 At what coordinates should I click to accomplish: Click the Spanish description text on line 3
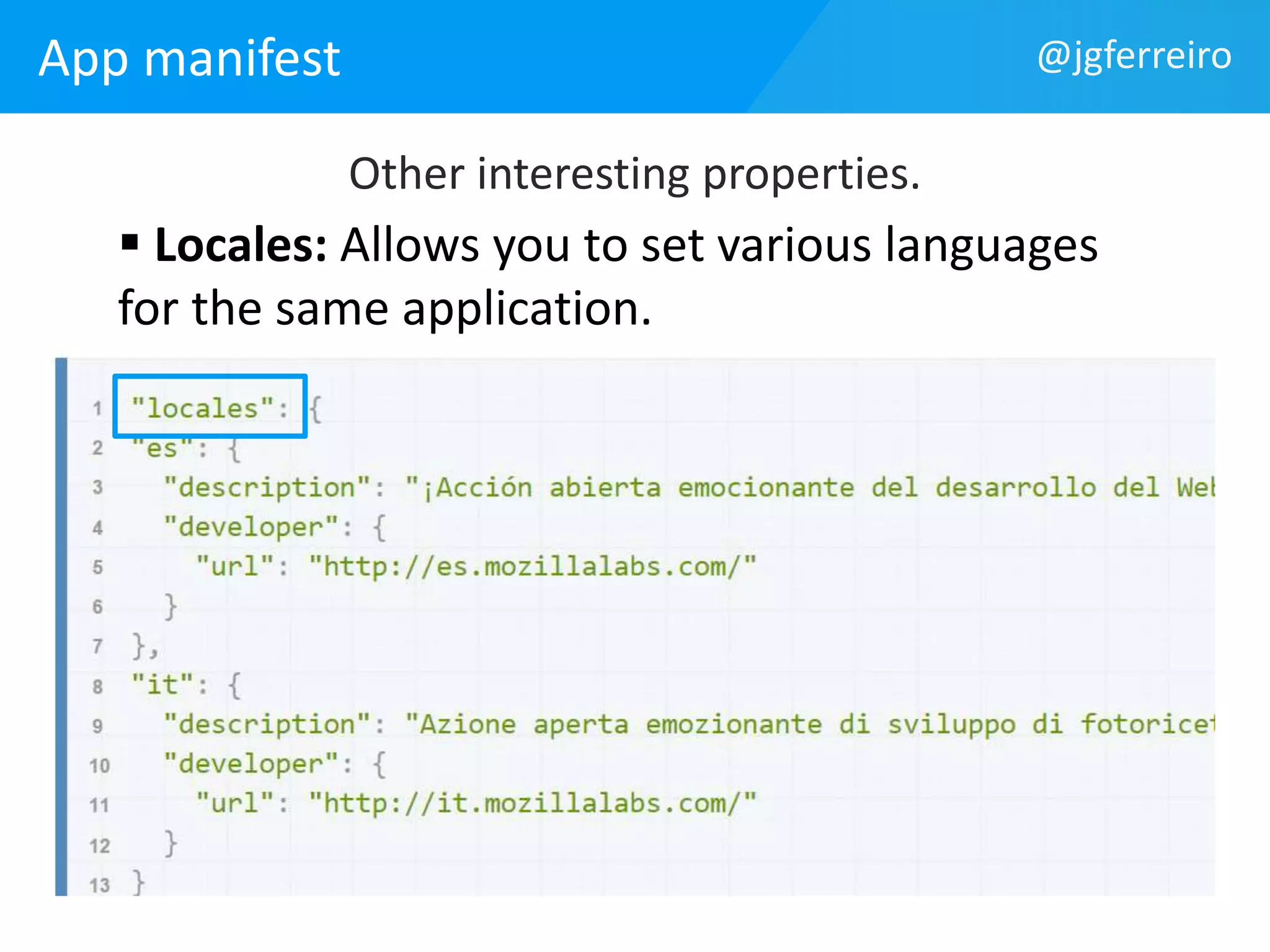(810, 488)
